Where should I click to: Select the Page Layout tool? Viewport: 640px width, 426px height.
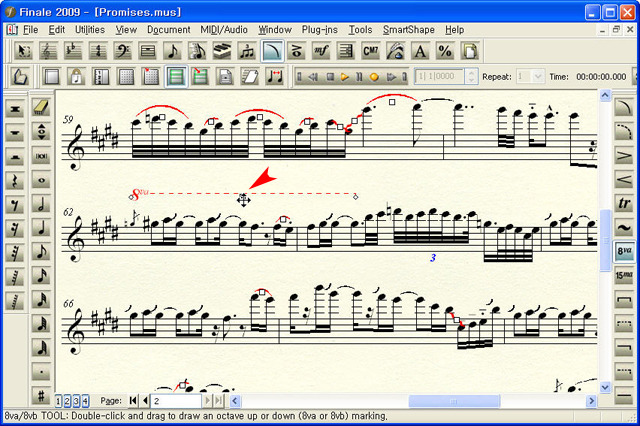click(x=470, y=51)
